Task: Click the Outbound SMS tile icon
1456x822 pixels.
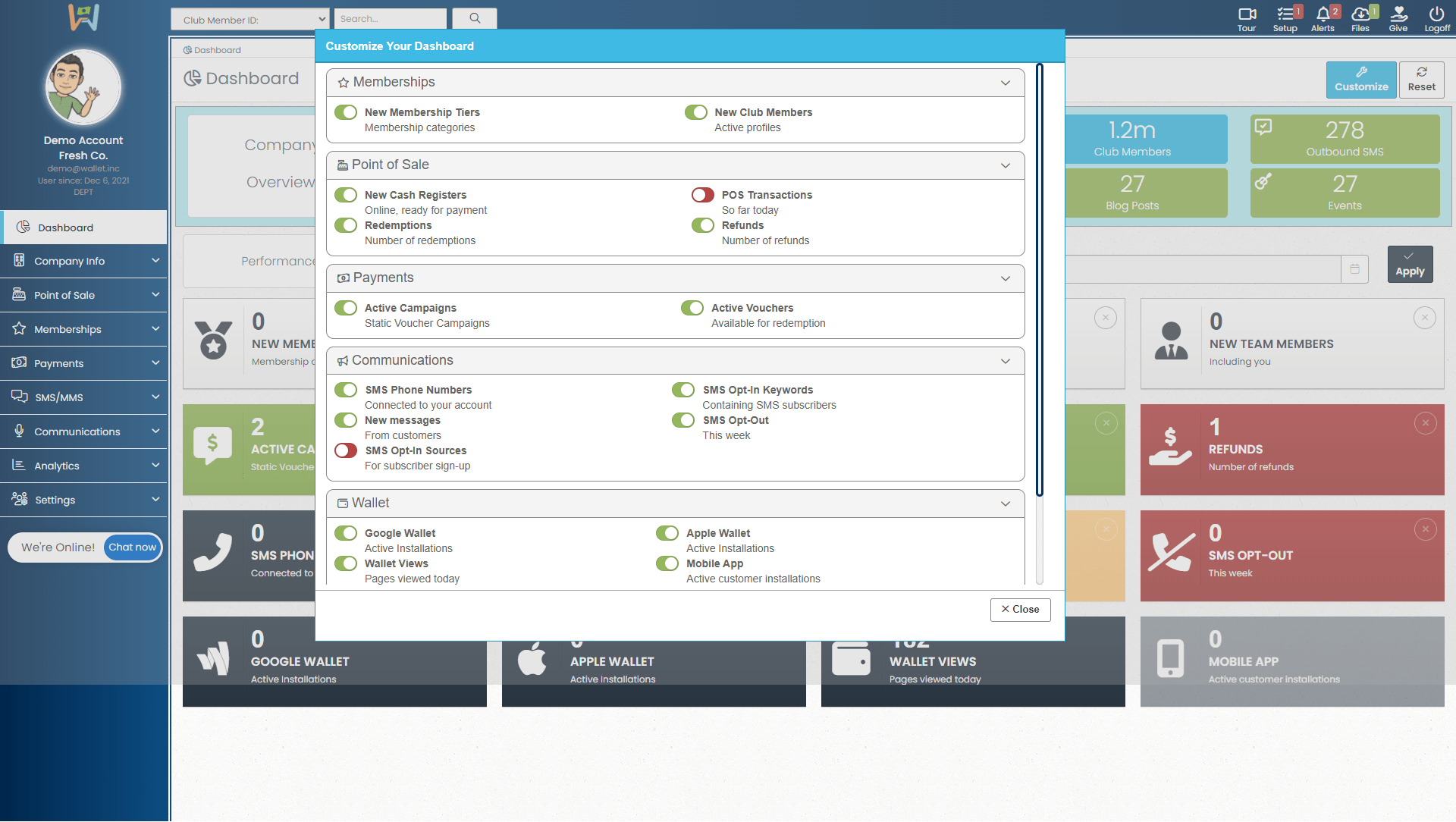Action: click(x=1263, y=127)
